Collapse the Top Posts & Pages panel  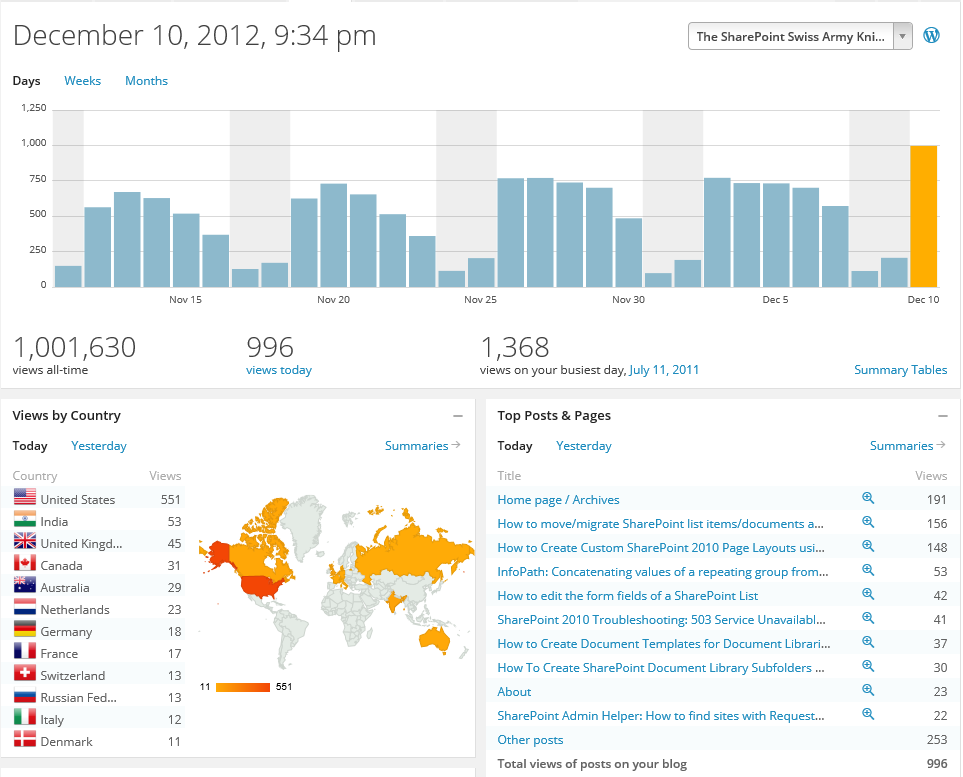(x=942, y=416)
